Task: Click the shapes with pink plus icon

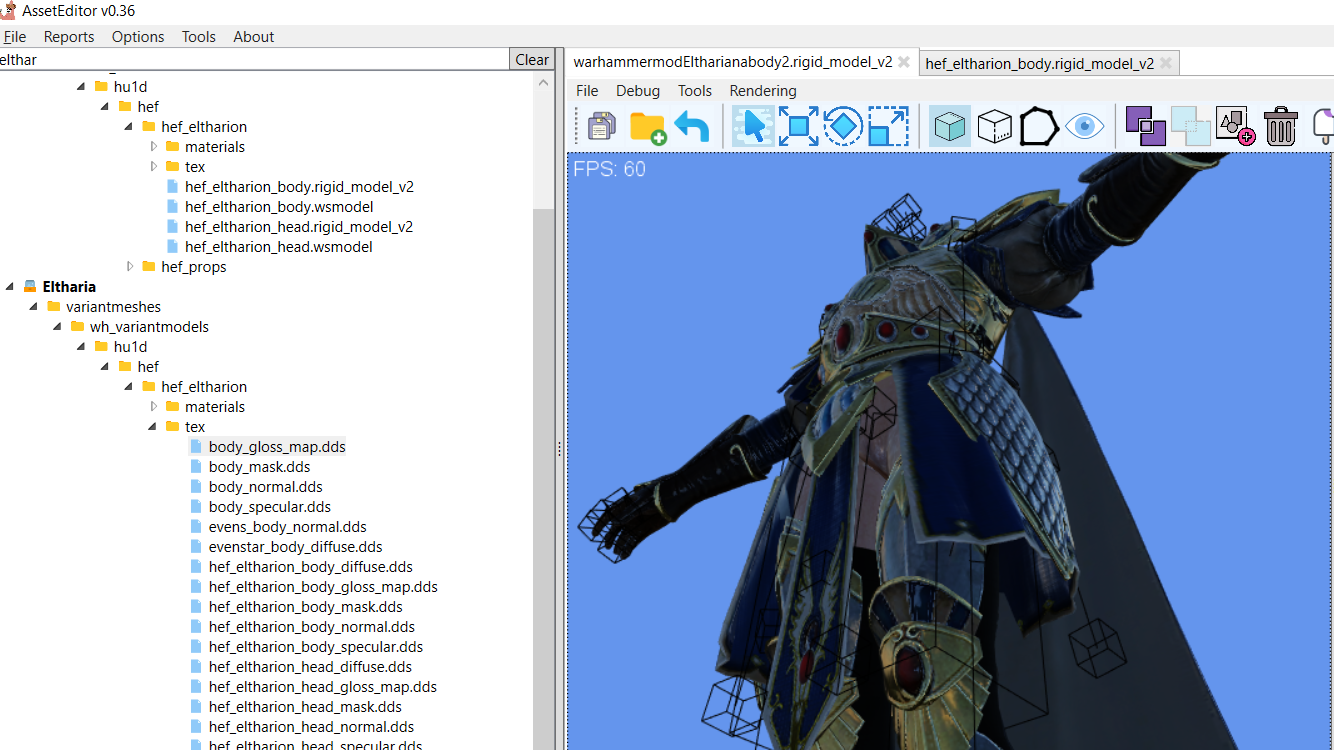Action: pos(1236,127)
